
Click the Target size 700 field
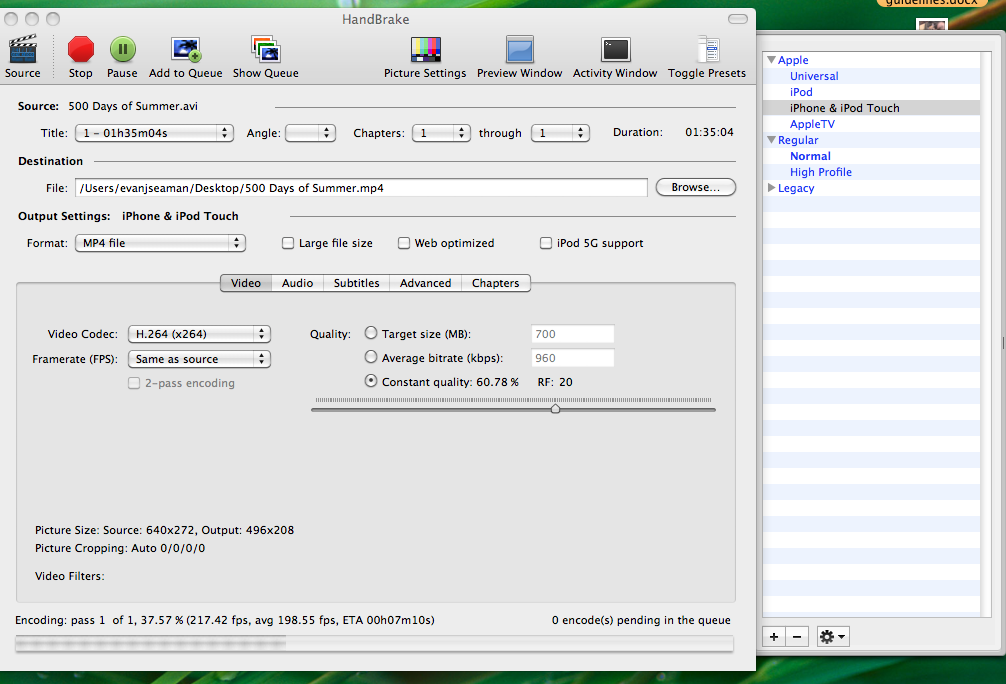point(572,334)
